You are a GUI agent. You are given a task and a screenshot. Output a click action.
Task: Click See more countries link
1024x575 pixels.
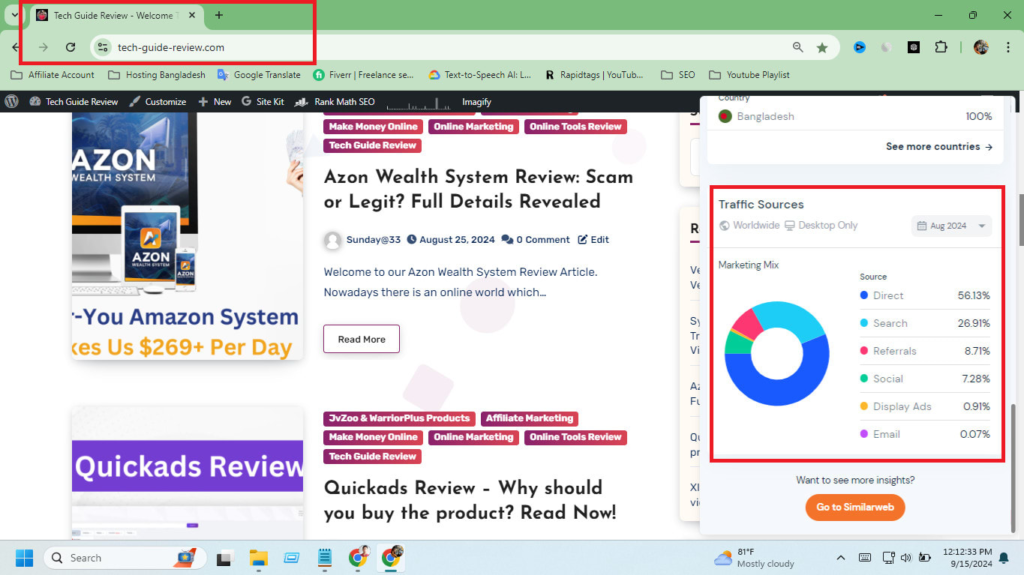(x=938, y=146)
